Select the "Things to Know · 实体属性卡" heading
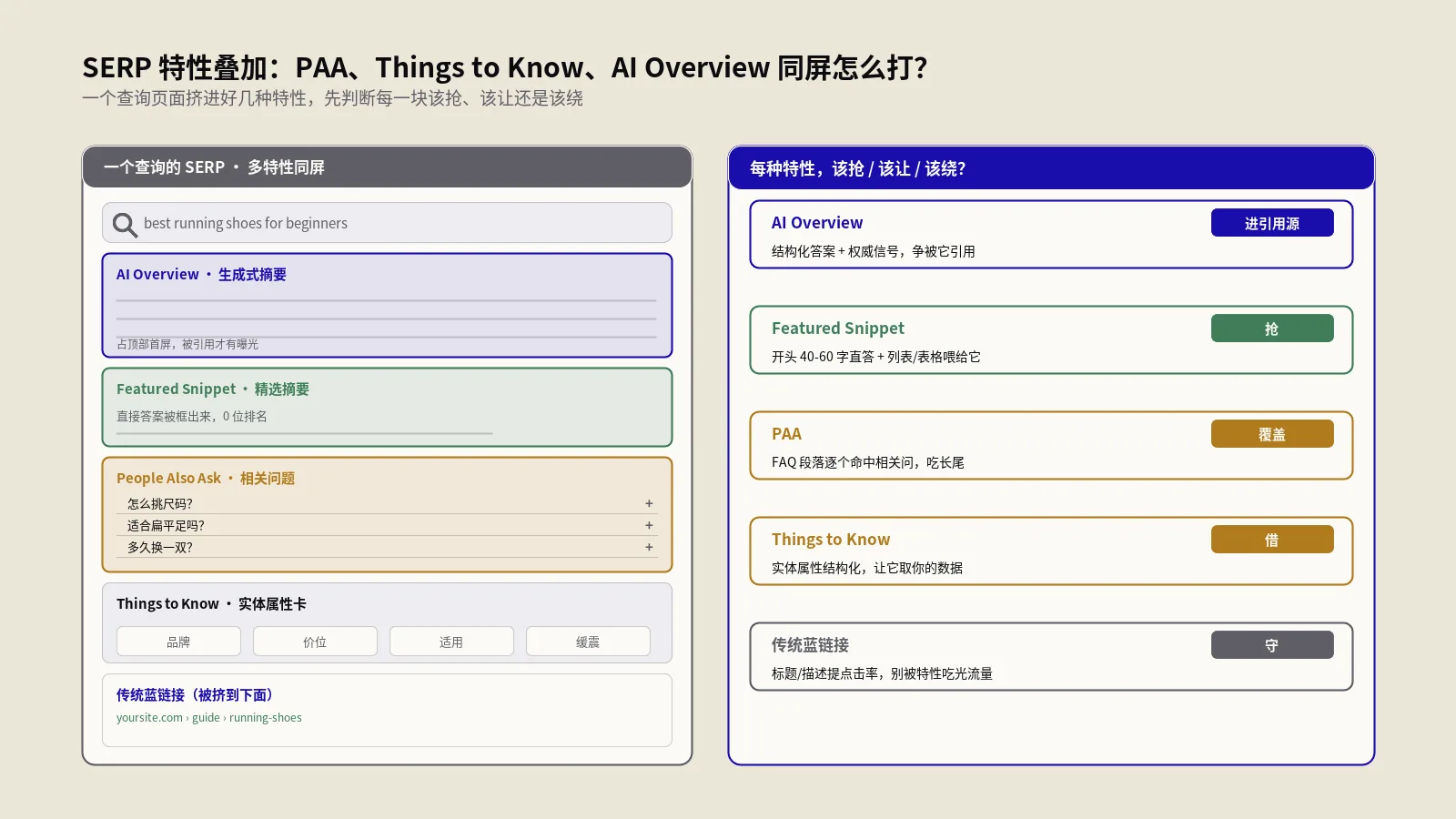1456x819 pixels. pyautogui.click(x=211, y=604)
